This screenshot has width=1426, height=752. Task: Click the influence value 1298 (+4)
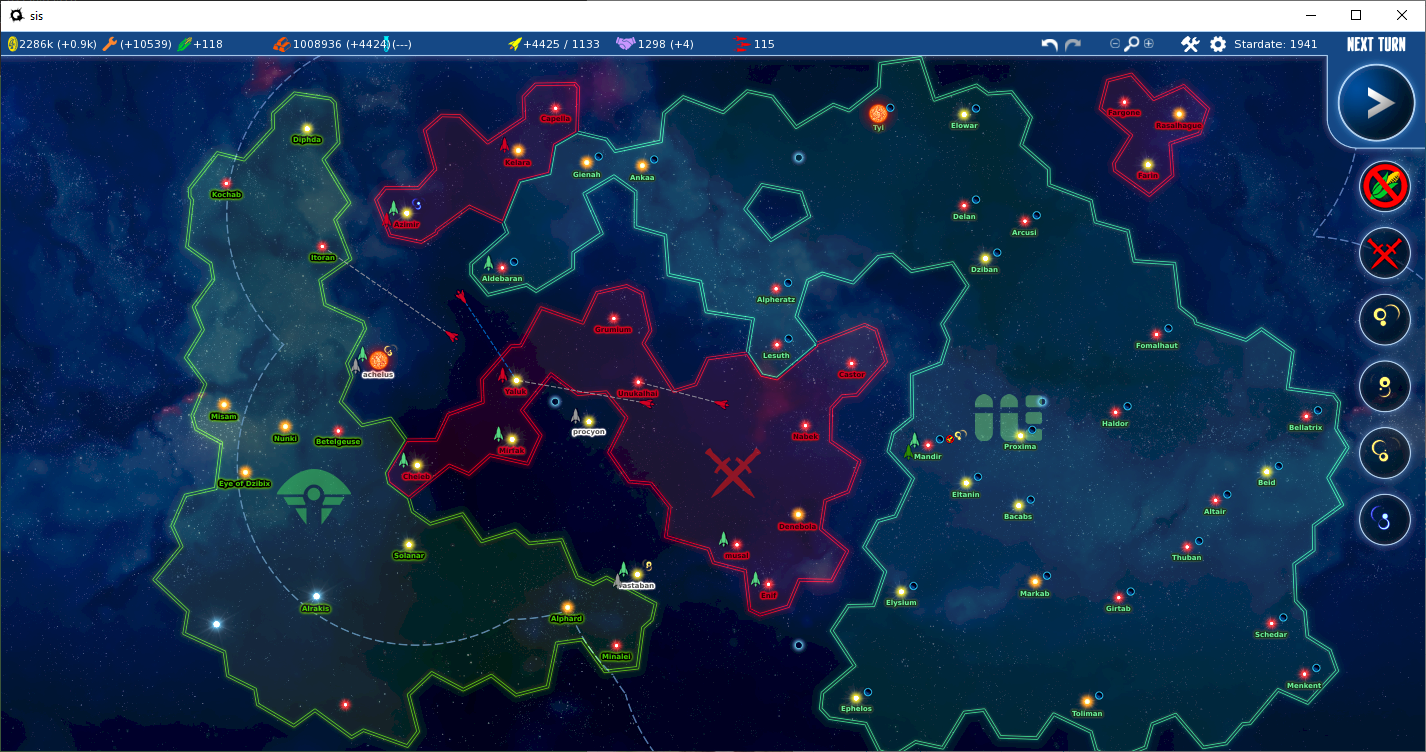[666, 44]
